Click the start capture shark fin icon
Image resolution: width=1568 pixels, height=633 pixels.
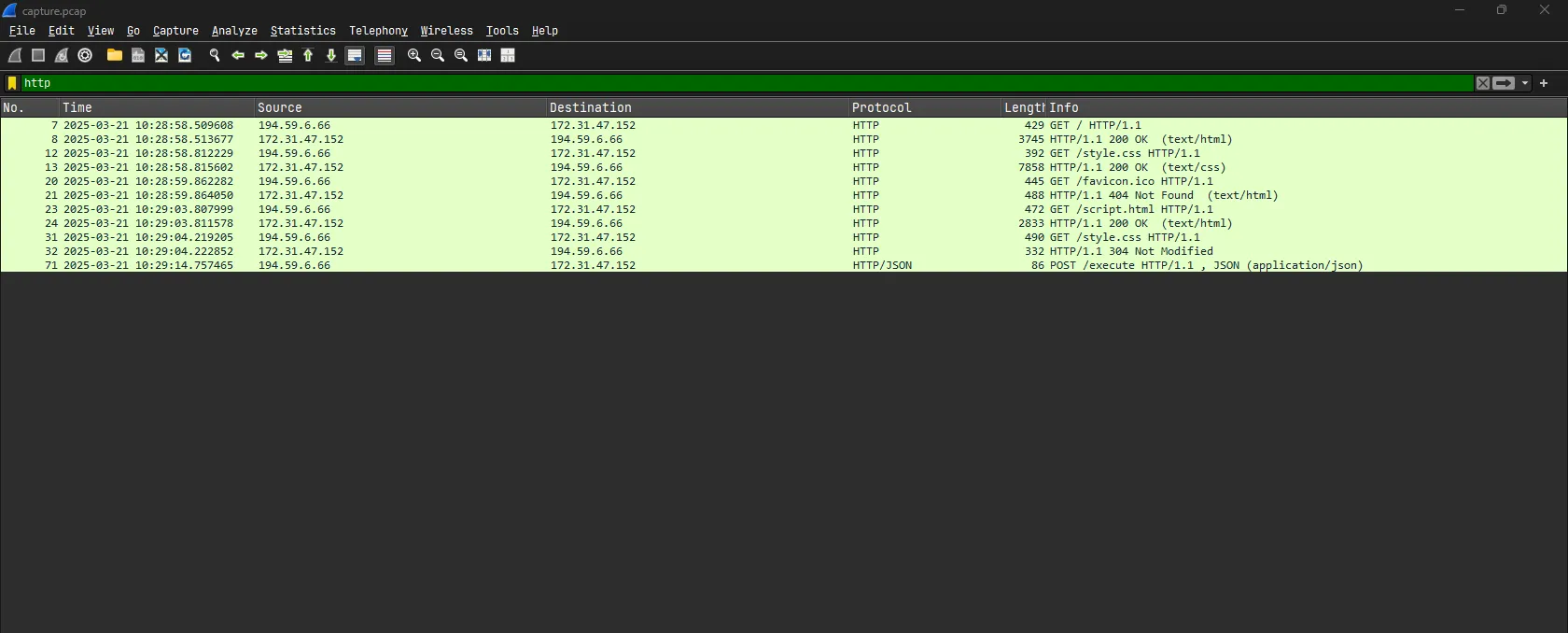tap(15, 56)
